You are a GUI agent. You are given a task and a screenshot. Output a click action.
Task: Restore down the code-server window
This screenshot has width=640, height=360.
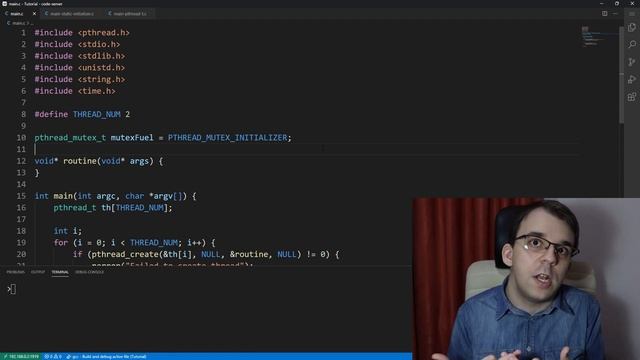617,3
